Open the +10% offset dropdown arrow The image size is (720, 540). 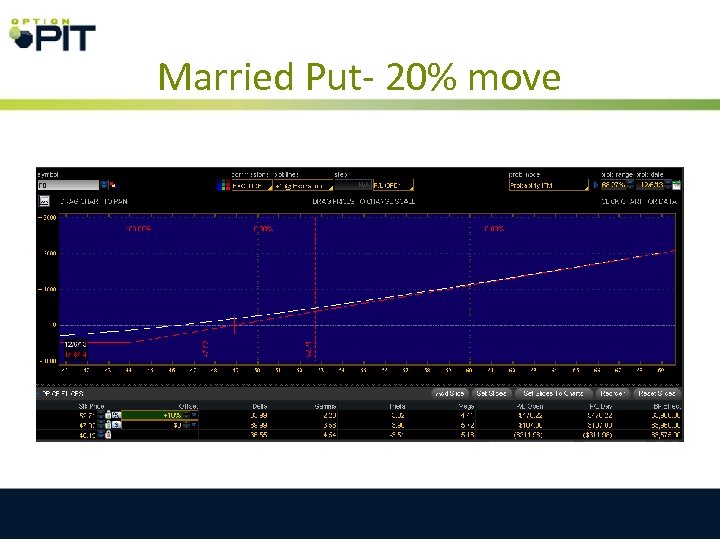tap(194, 415)
